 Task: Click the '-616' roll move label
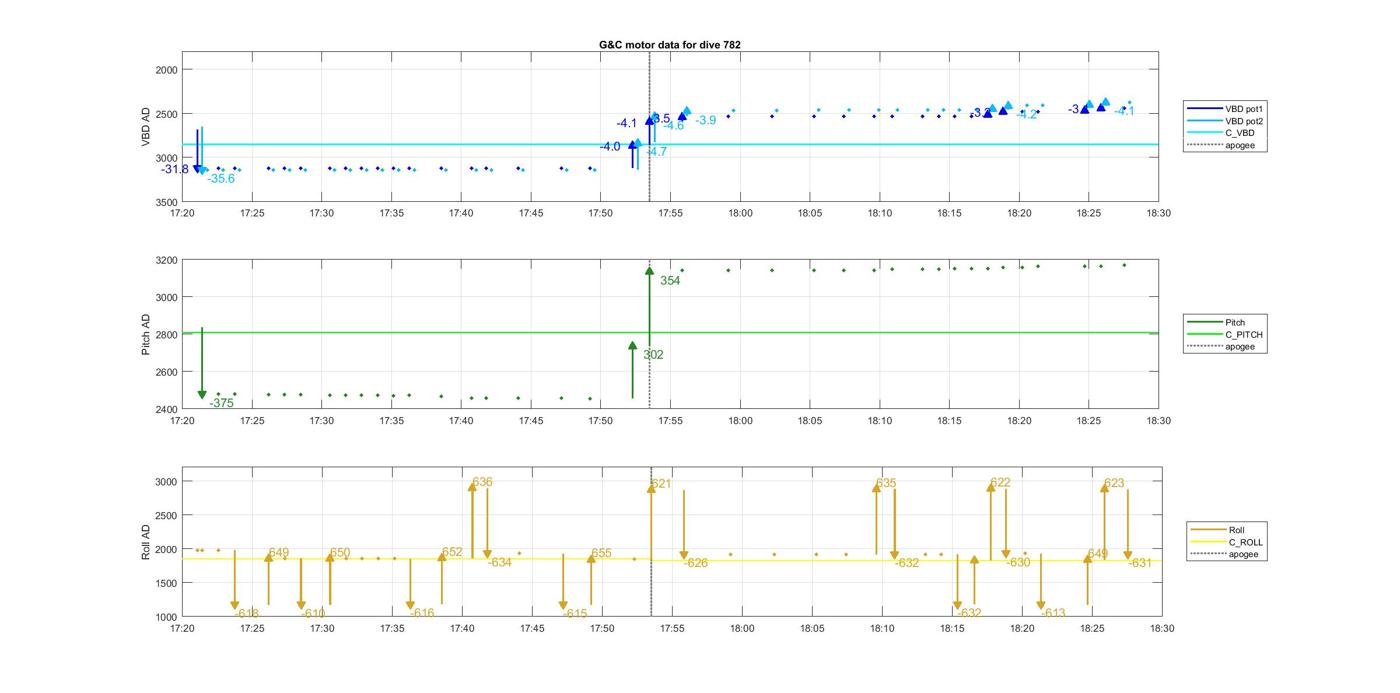tap(422, 614)
